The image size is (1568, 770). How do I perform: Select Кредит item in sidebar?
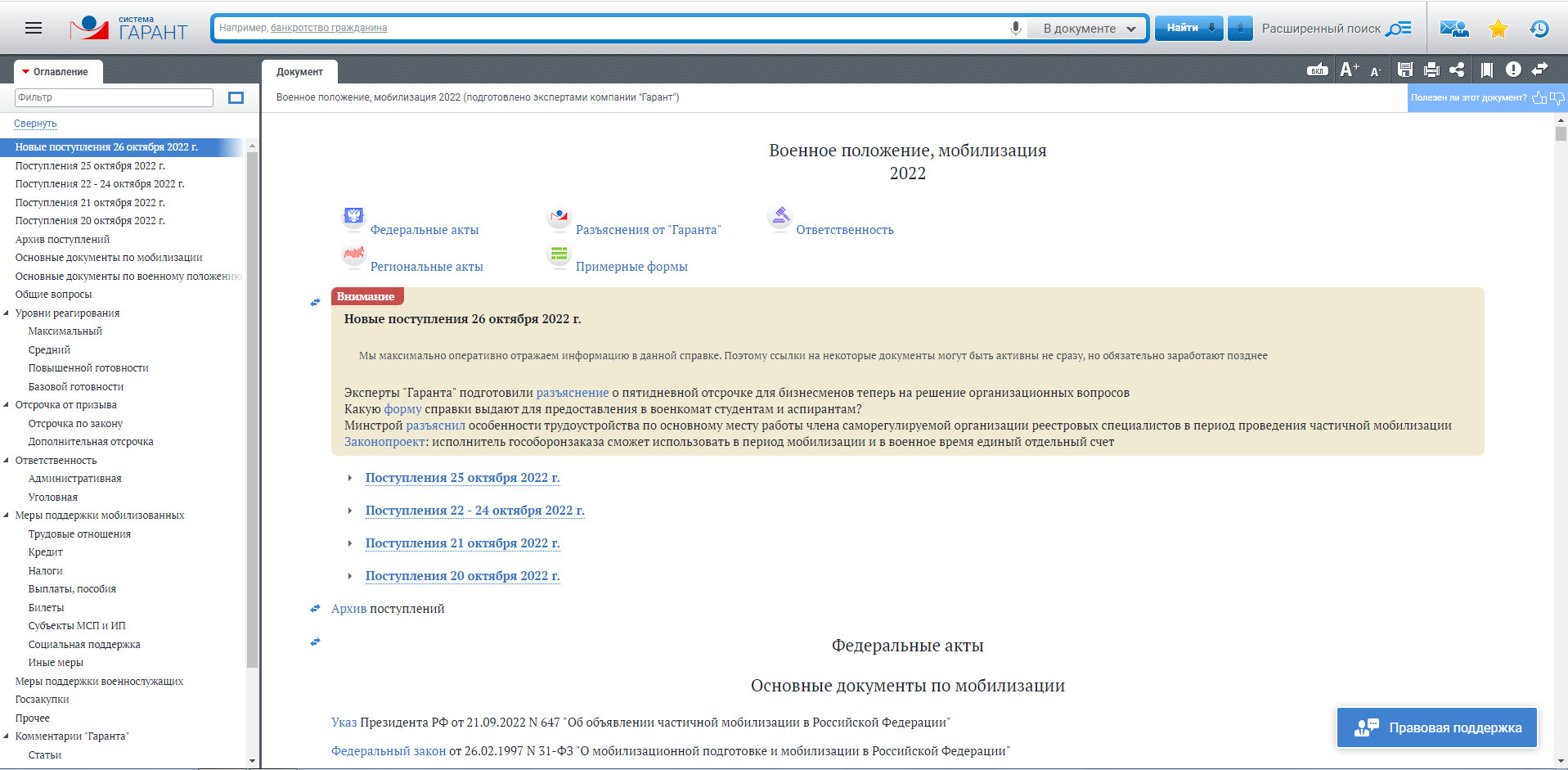[46, 552]
